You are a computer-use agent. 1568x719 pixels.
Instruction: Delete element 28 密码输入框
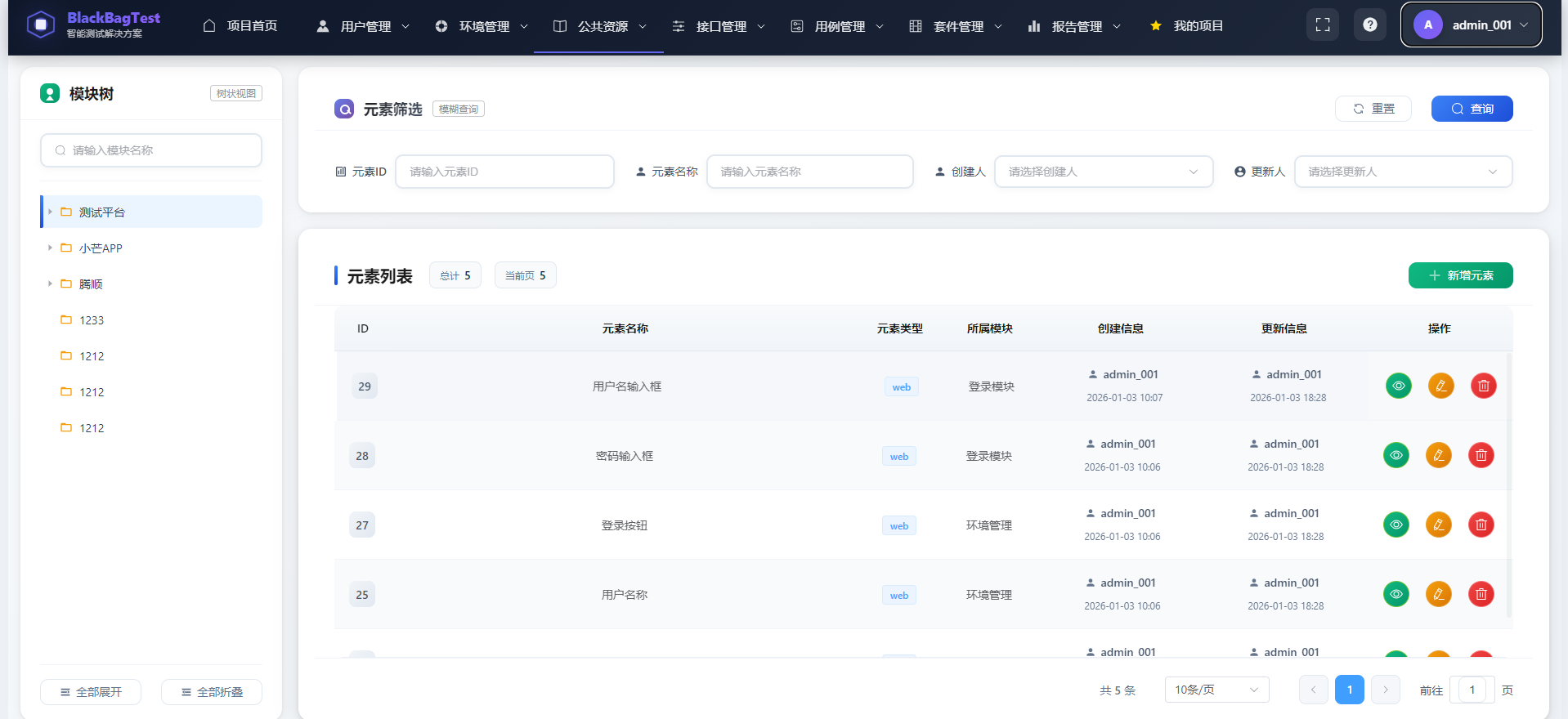(1481, 455)
